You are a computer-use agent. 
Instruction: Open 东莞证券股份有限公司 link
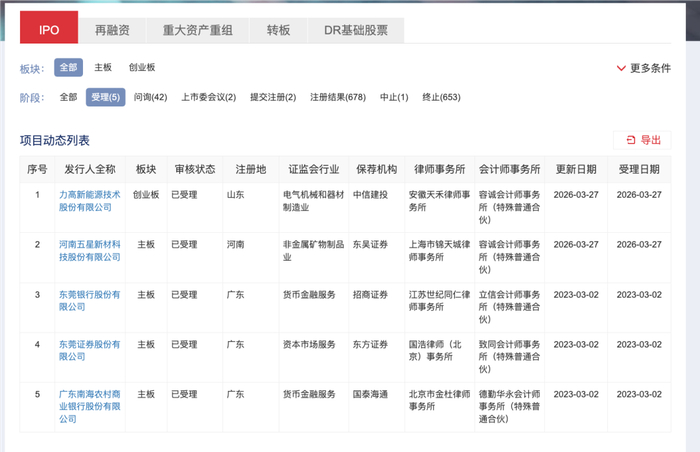90,351
